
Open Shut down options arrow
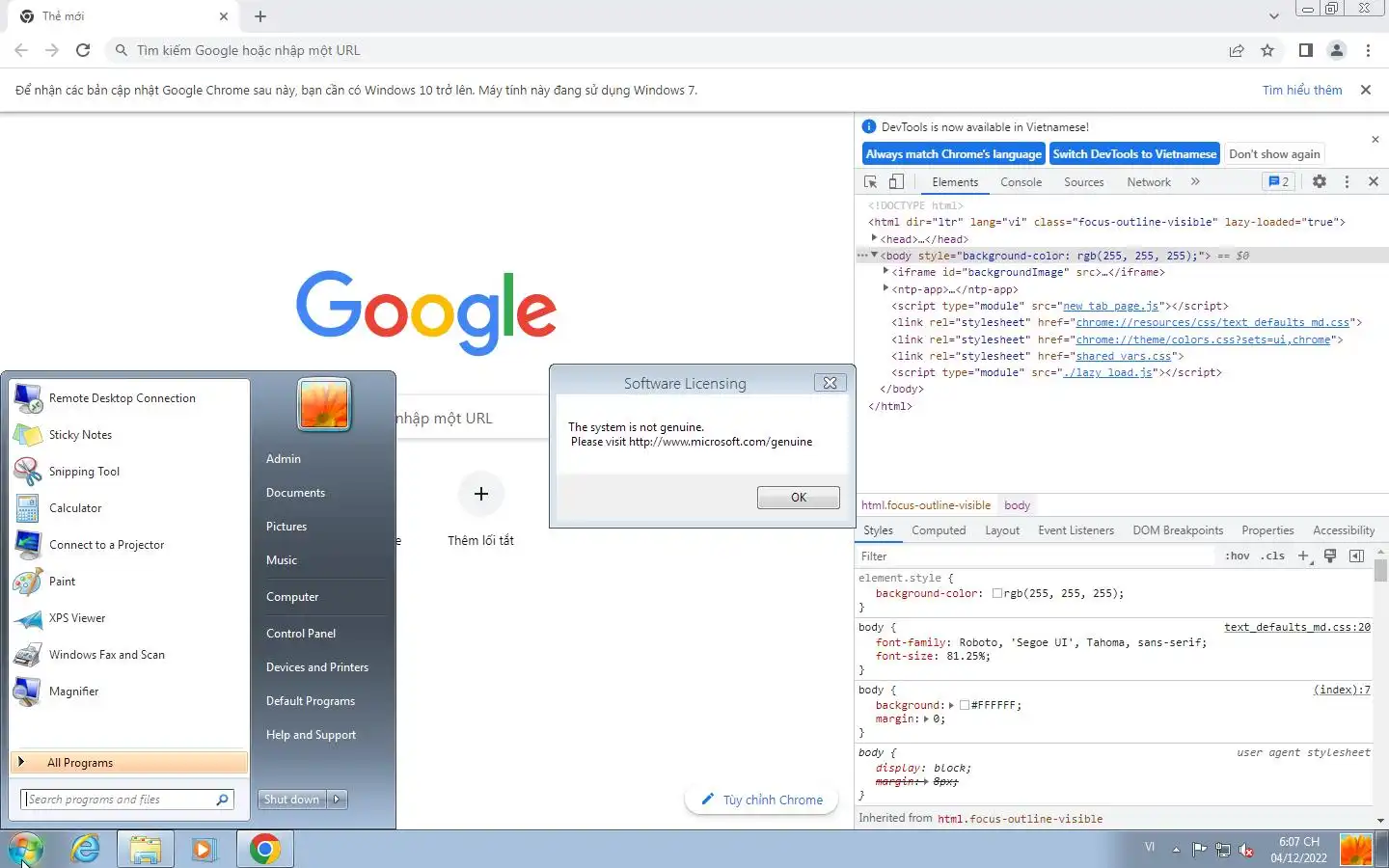(x=337, y=800)
